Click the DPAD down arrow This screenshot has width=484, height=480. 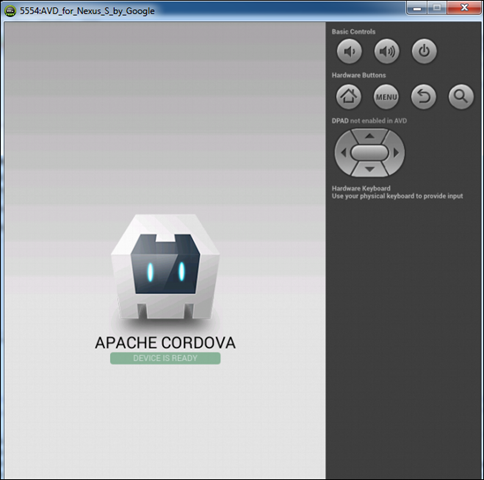[369, 169]
